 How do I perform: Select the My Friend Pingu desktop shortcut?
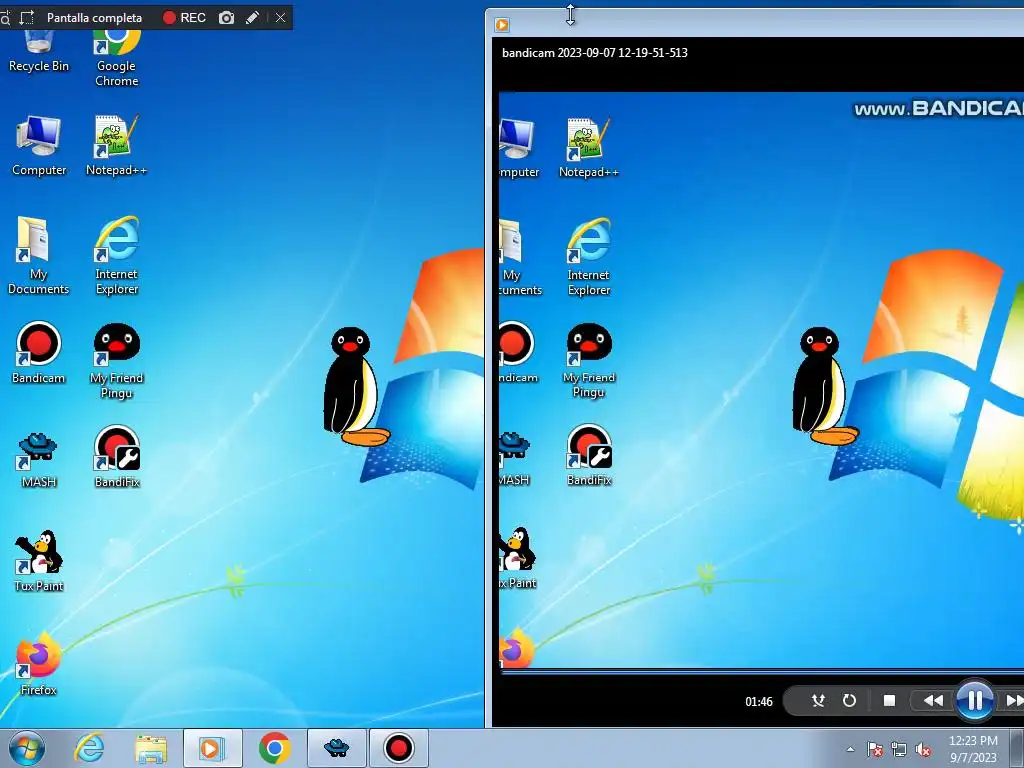pos(117,360)
